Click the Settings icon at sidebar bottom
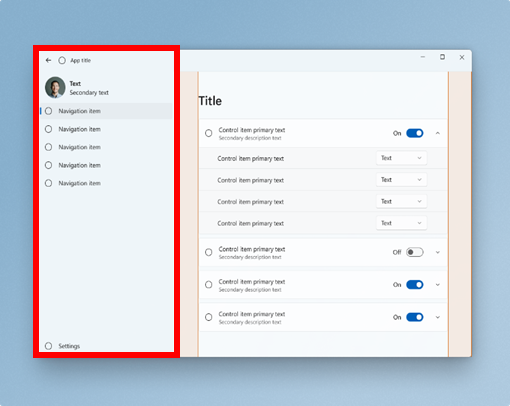 tap(49, 346)
